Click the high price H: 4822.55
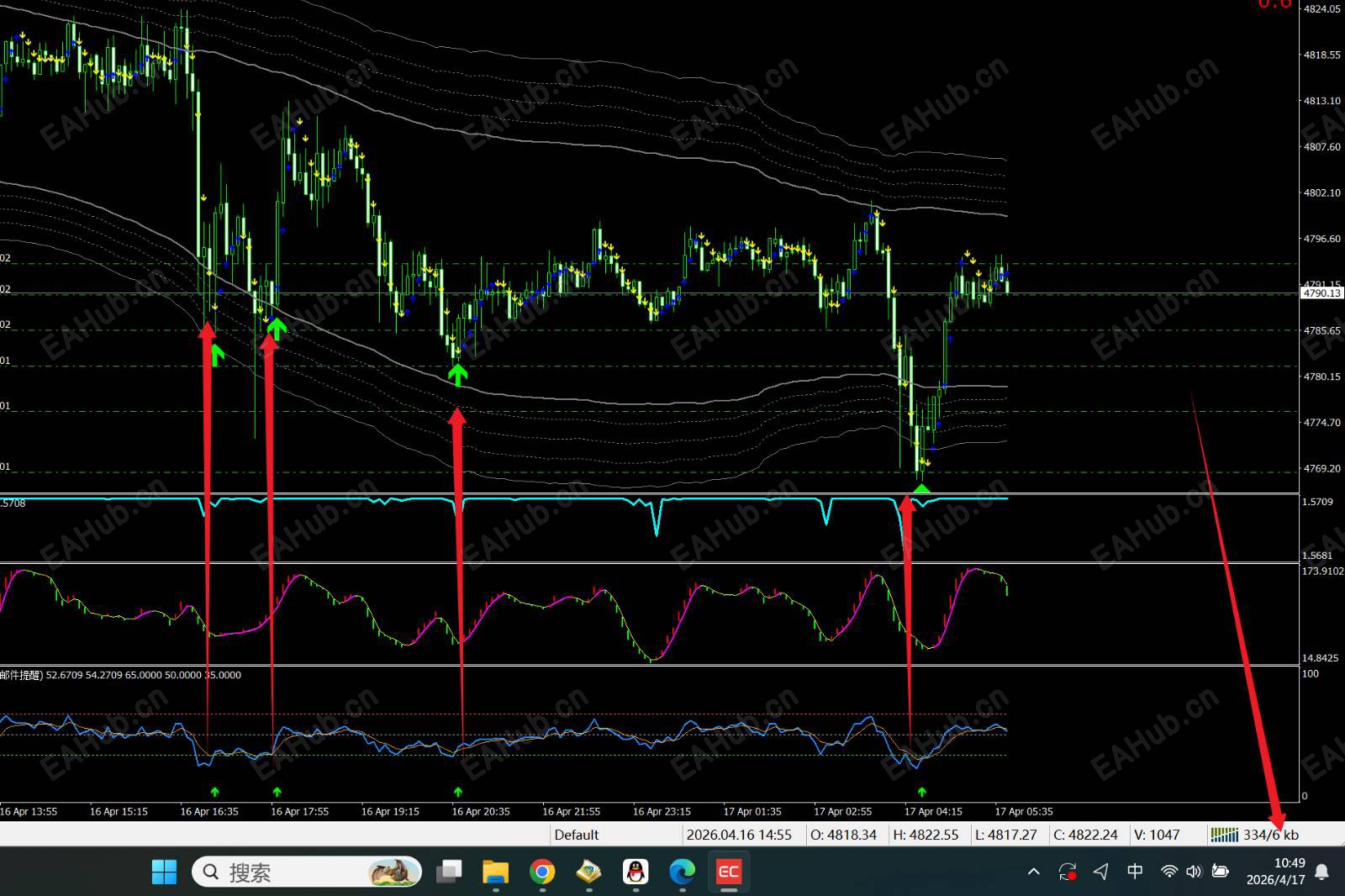The width and height of the screenshot is (1345, 896). click(926, 835)
